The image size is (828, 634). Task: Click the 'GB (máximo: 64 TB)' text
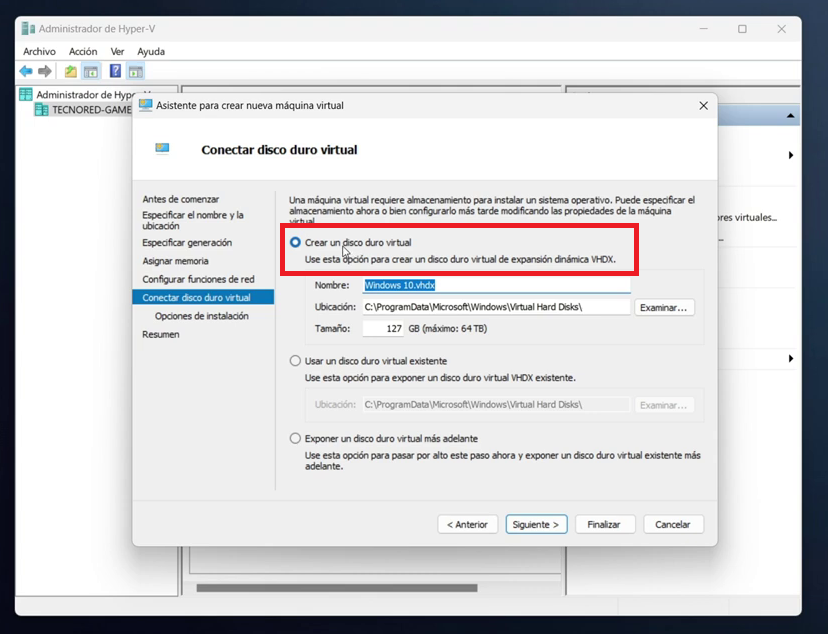click(x=448, y=328)
